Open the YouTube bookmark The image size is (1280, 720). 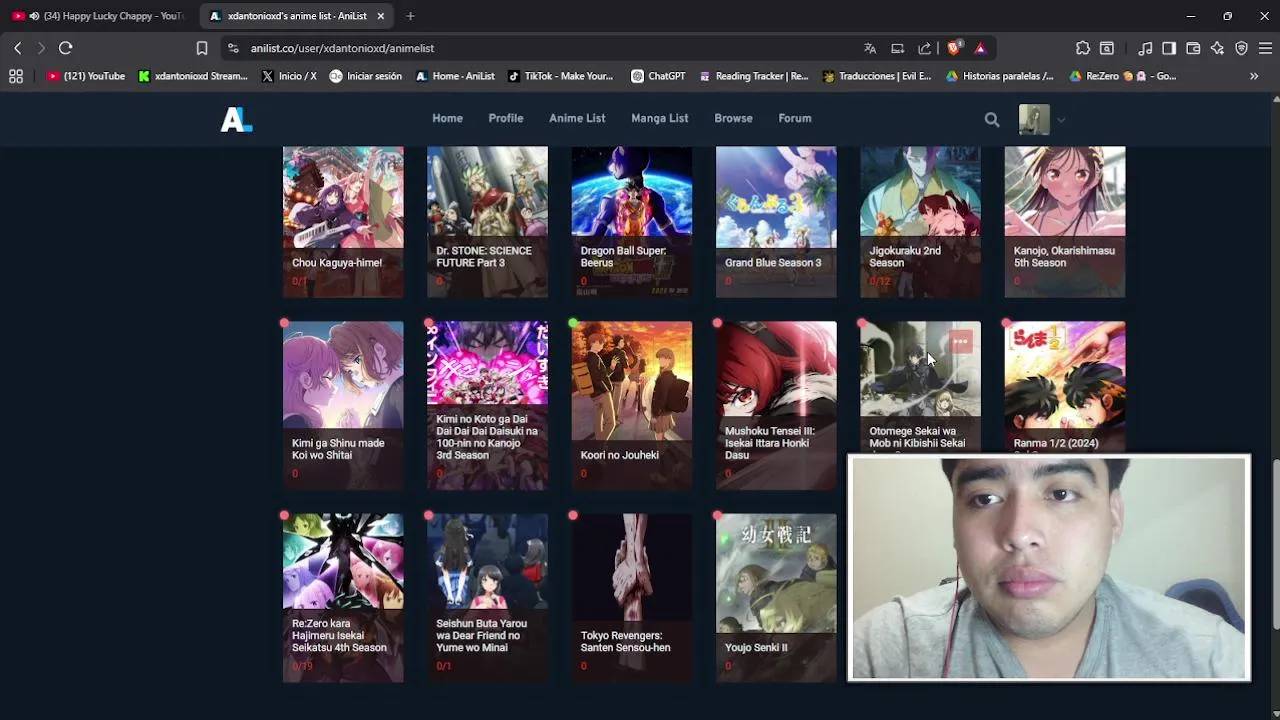pos(86,76)
